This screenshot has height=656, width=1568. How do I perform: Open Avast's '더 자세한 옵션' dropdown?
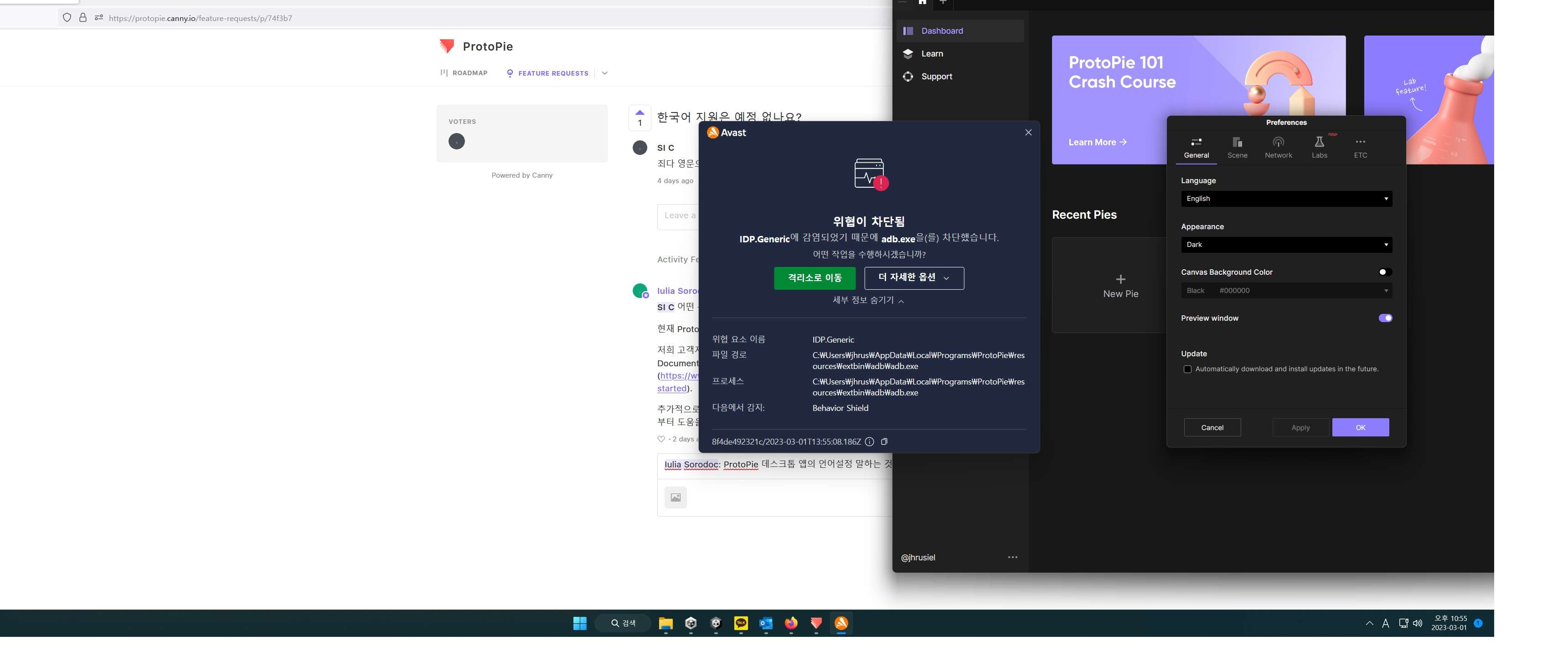[913, 278]
